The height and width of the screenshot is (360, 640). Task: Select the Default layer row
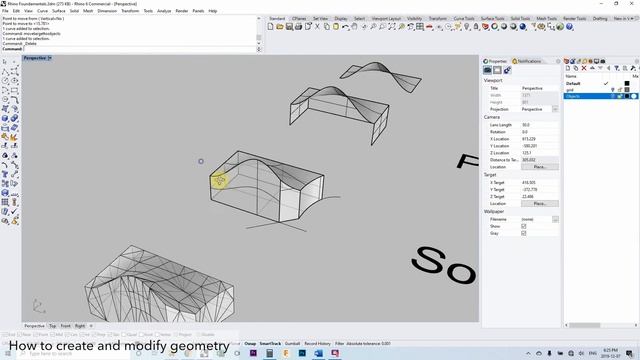[x=600, y=84]
